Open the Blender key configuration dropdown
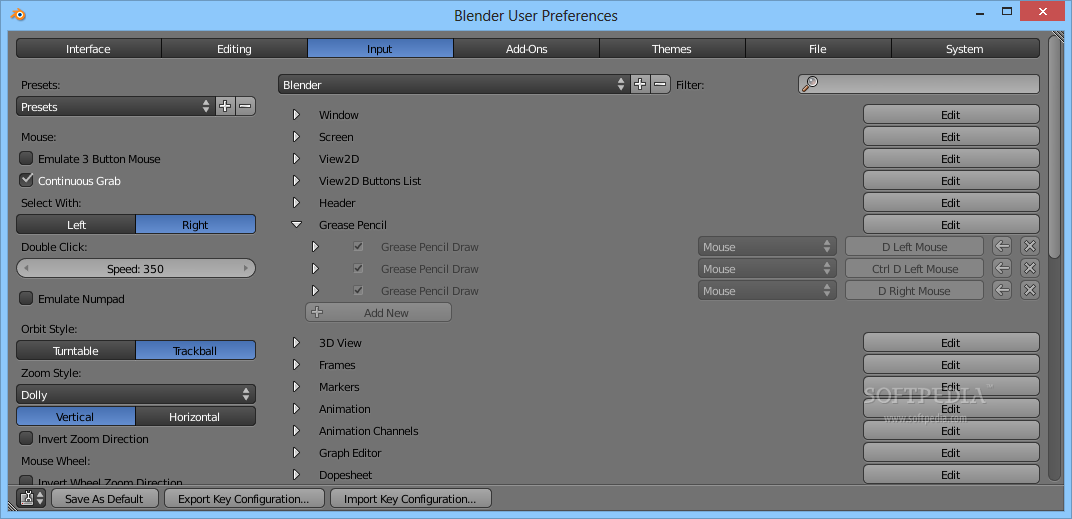The width and height of the screenshot is (1072, 519). (x=454, y=85)
